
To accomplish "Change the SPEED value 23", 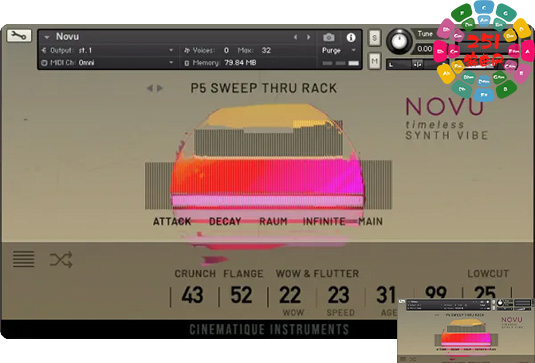I will pyautogui.click(x=338, y=295).
